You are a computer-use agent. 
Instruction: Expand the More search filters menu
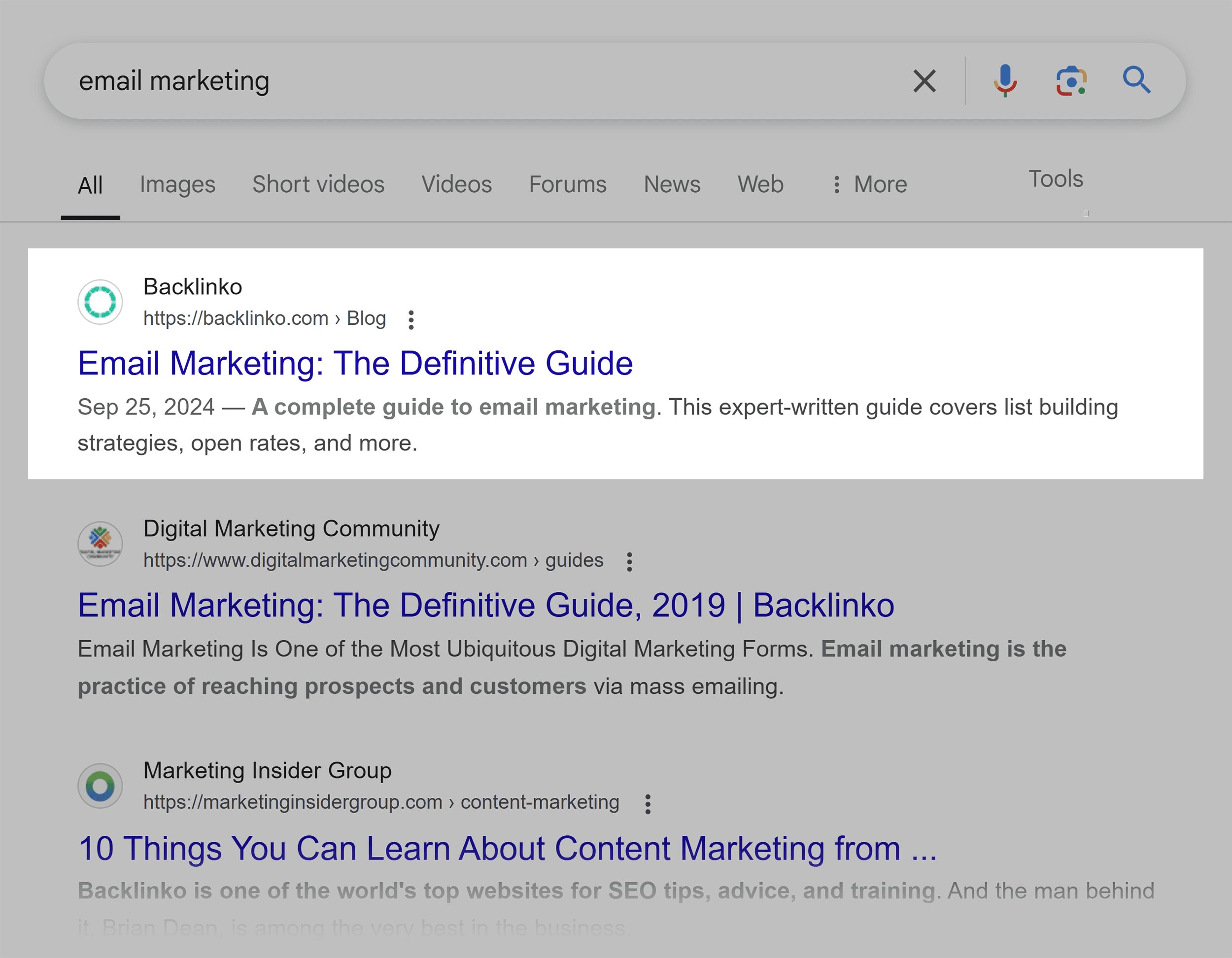(870, 184)
